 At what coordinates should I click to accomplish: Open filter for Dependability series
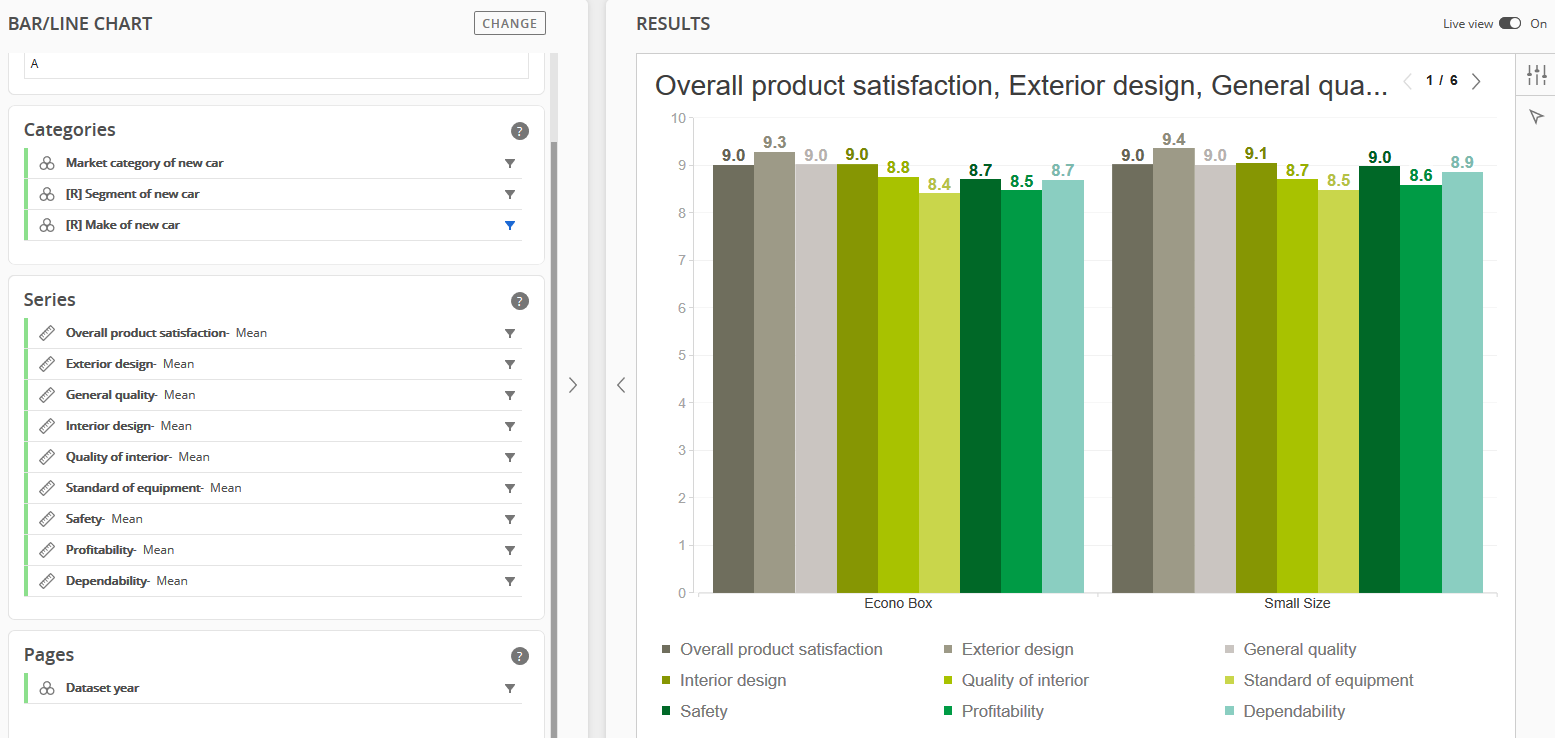510,581
